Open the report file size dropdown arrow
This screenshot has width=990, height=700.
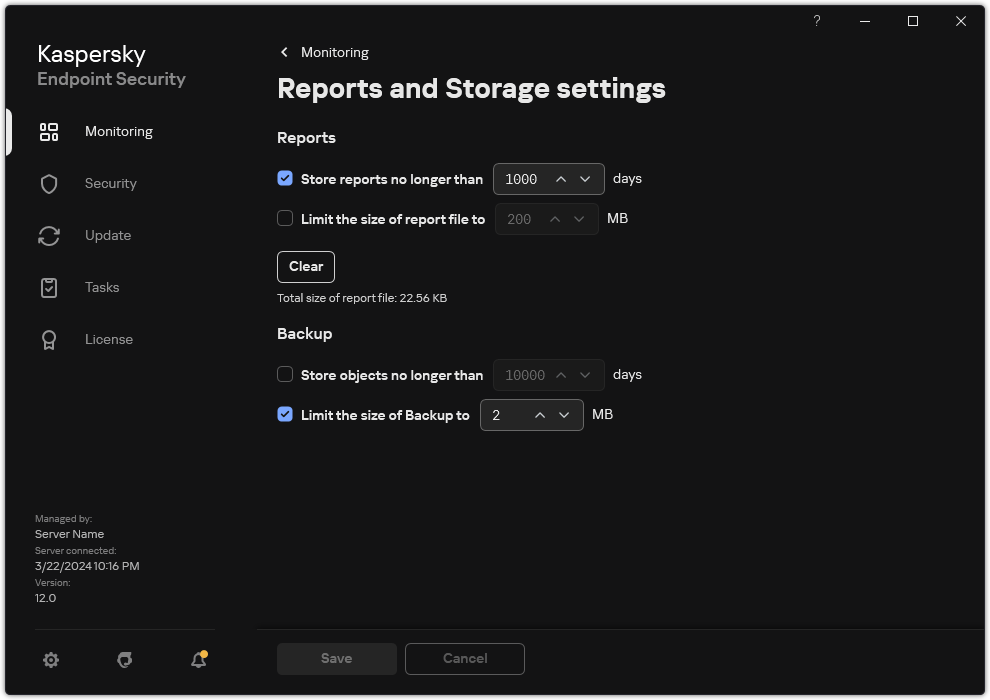point(578,218)
